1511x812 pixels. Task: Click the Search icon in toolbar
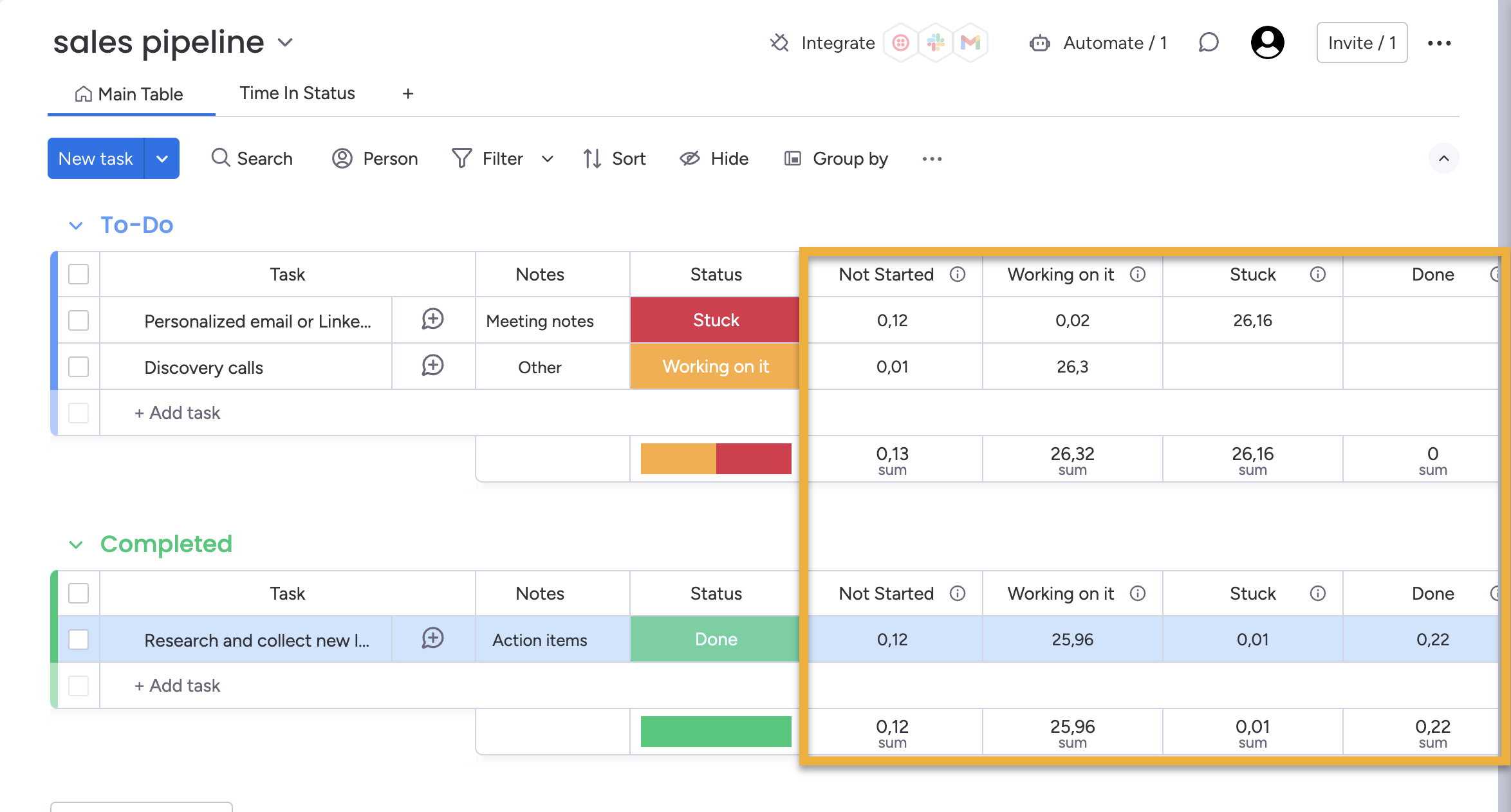220,158
